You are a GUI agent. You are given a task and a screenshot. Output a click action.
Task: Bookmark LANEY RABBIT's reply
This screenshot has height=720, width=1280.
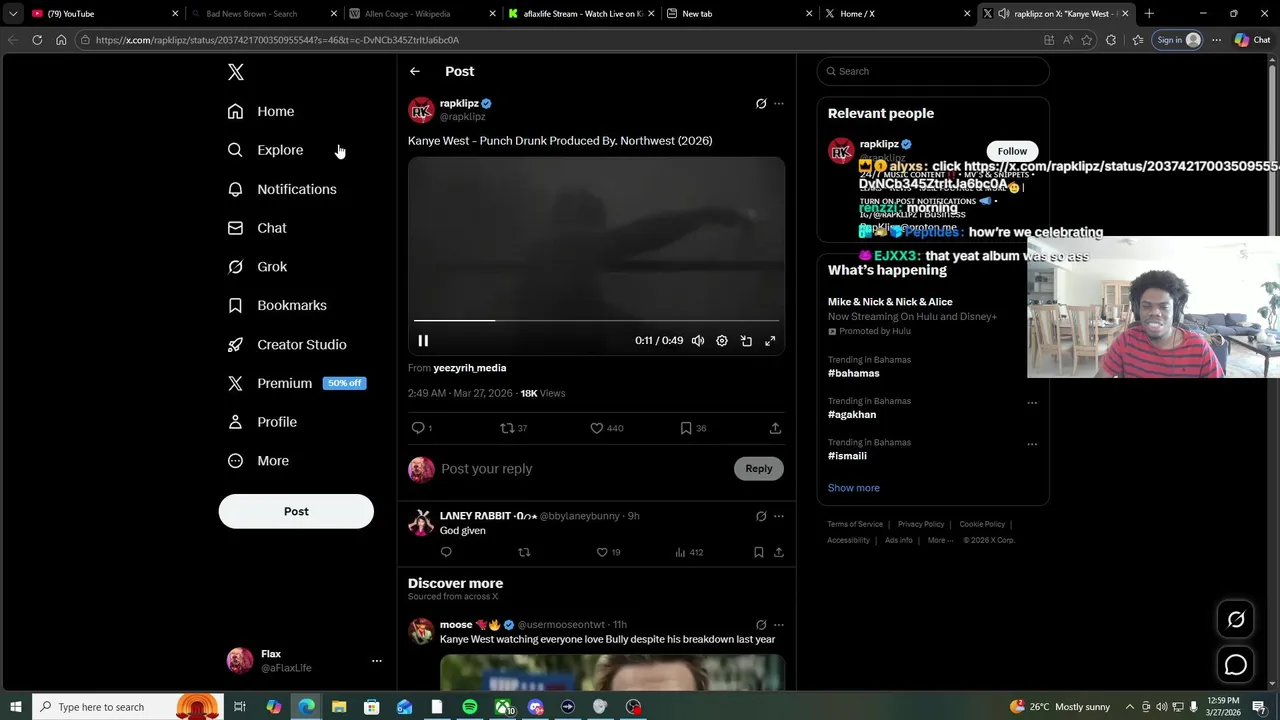759,552
